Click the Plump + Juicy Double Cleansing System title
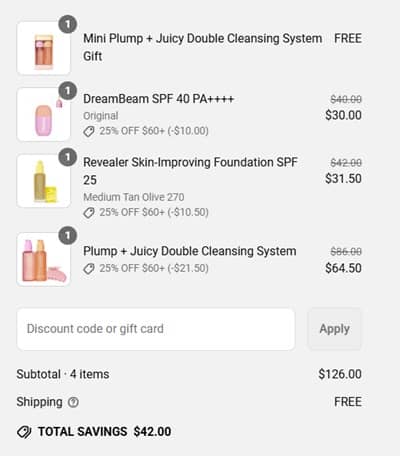 click(190, 251)
